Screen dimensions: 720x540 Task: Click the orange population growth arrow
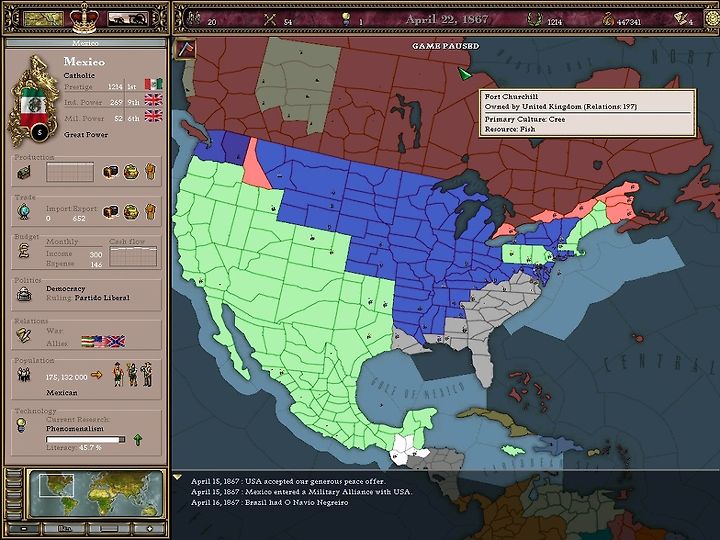click(x=96, y=375)
